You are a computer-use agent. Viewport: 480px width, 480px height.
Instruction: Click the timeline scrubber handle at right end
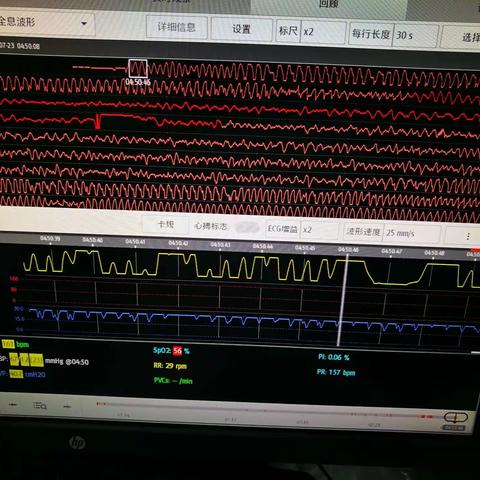pyautogui.click(x=456, y=417)
